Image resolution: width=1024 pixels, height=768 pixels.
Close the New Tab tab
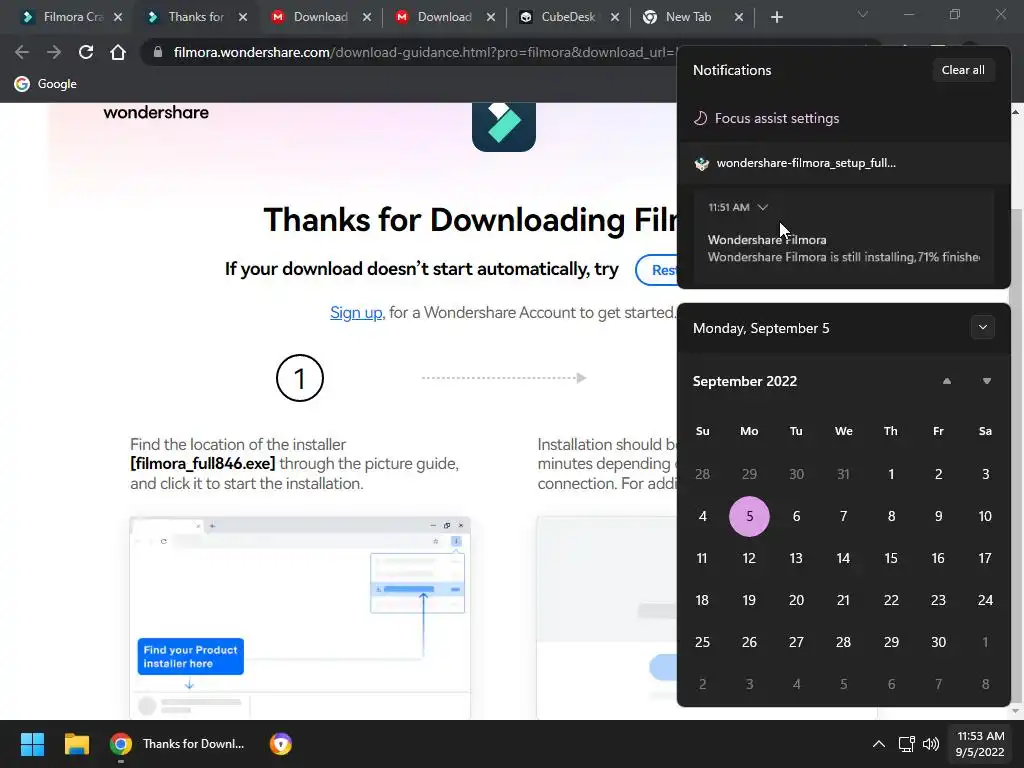pyautogui.click(x=739, y=17)
